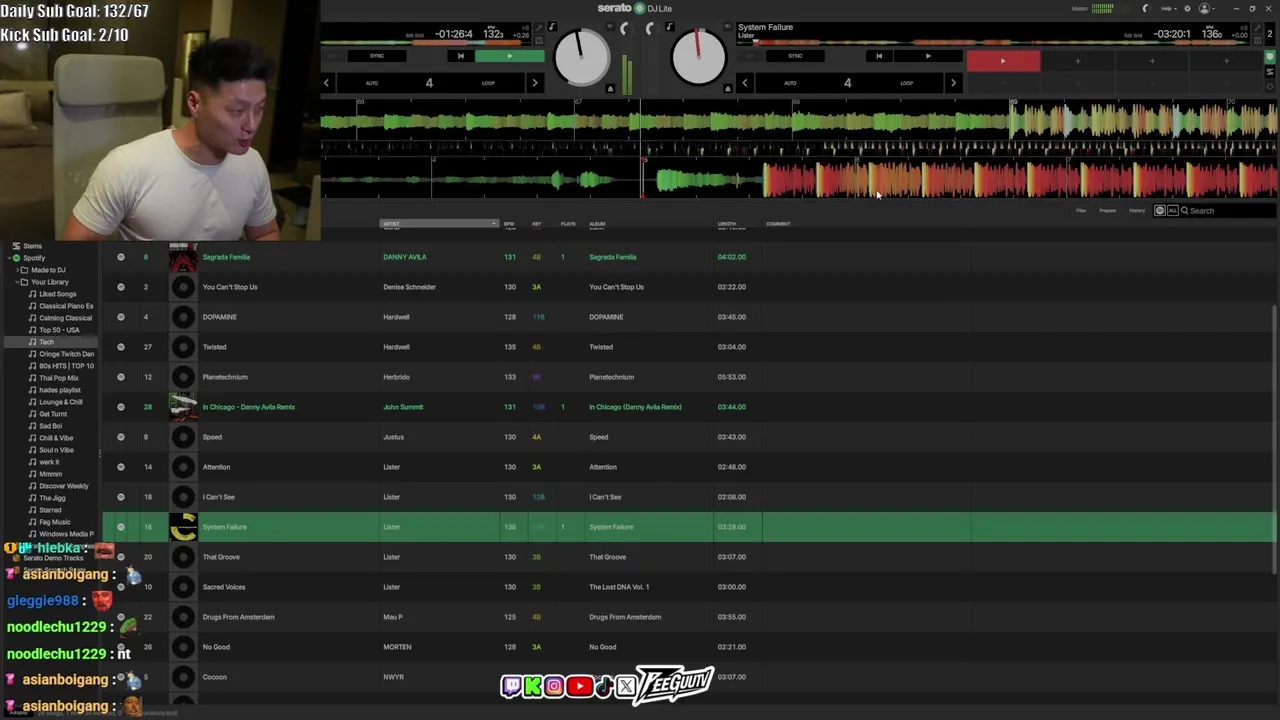Collapse the Your Library folder
1280x720 pixels.
point(15,282)
